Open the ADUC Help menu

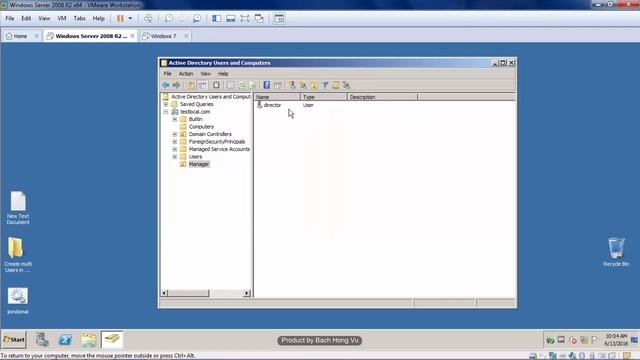223,74
